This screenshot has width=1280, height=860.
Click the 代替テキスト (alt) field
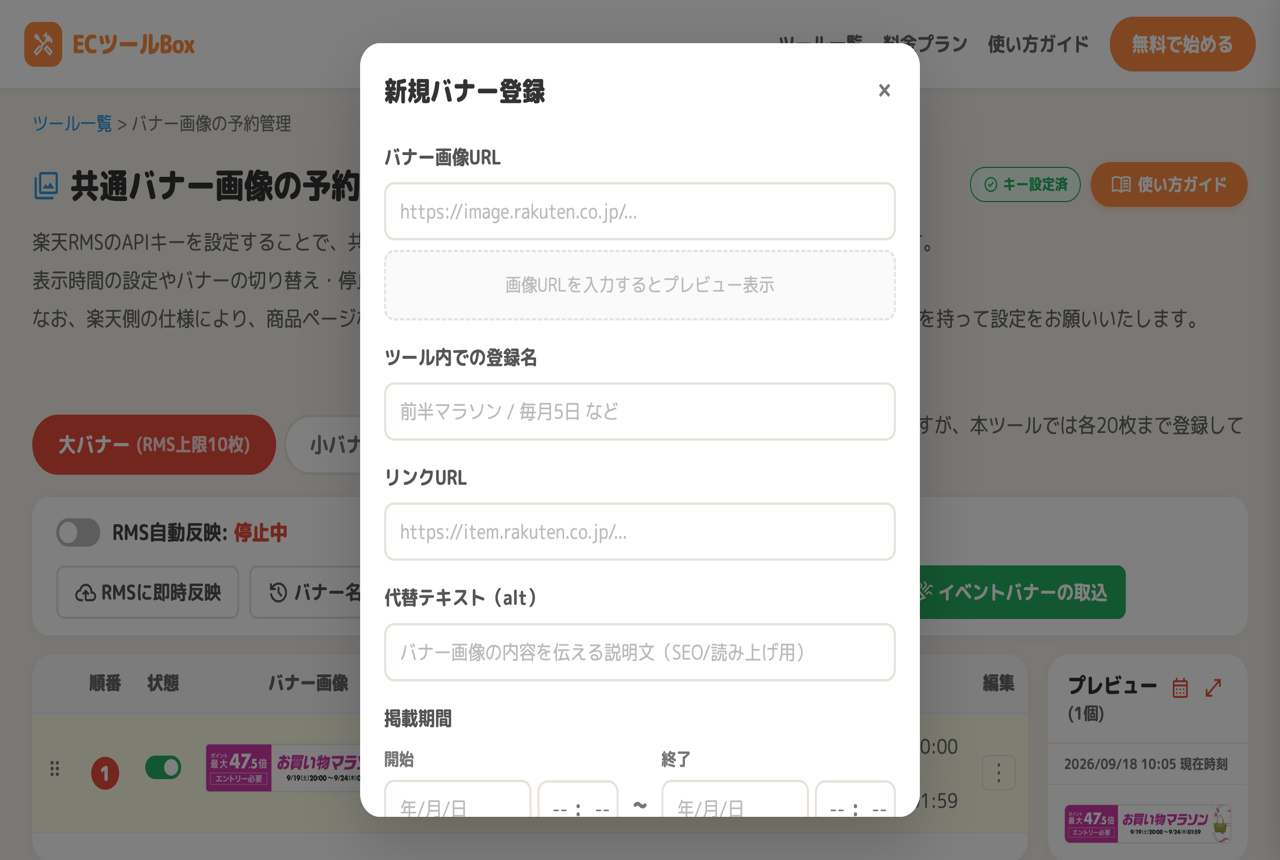tap(640, 652)
